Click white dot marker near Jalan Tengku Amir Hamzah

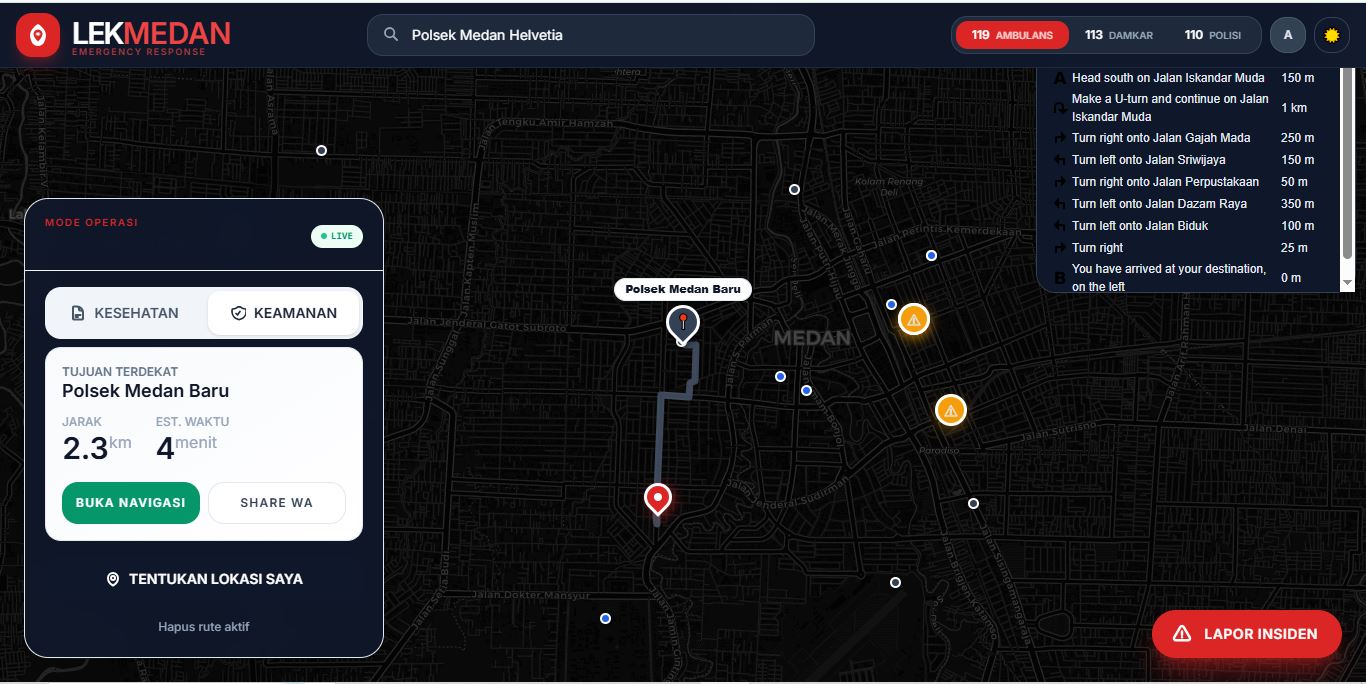coord(321,150)
